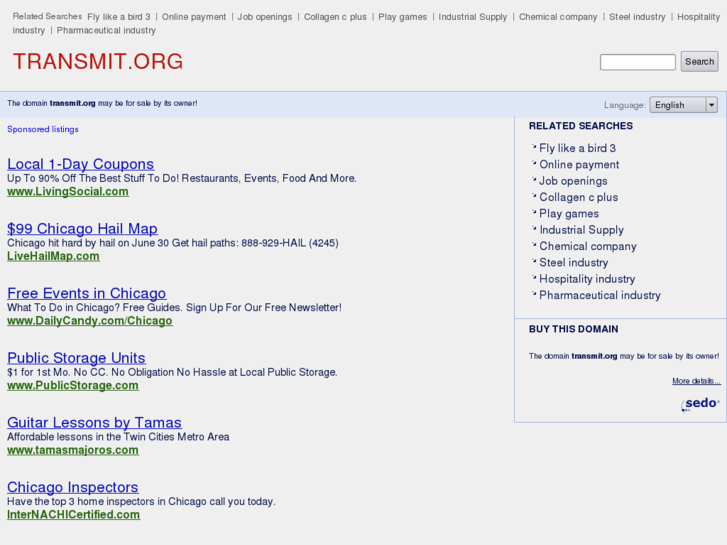The image size is (727, 545).
Task: Click Chemical company in top bar
Action: (558, 17)
